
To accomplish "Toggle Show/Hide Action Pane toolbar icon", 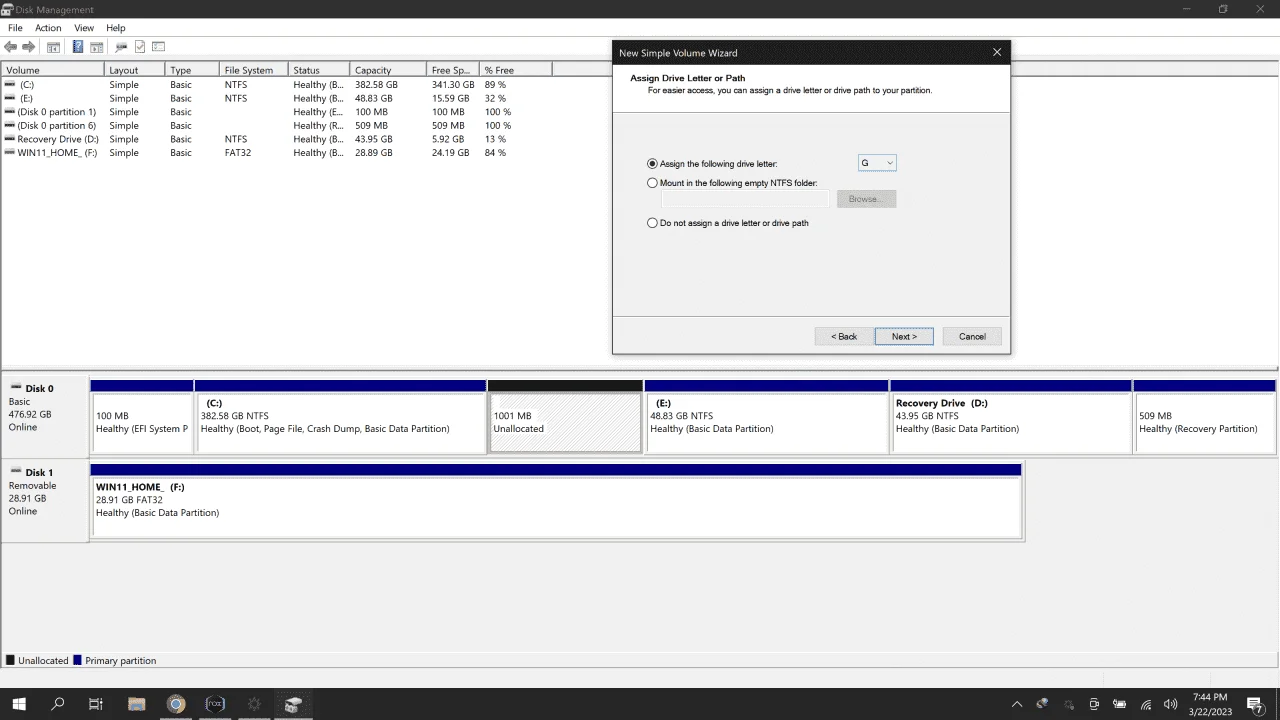I will point(97,47).
